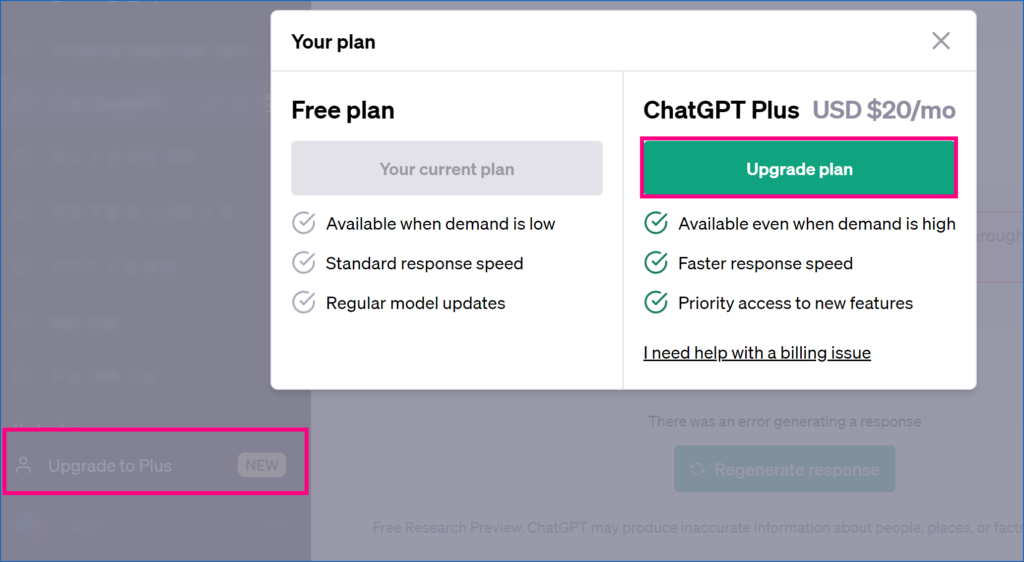Click checkmark beside Available even when demand is high

tap(656, 223)
